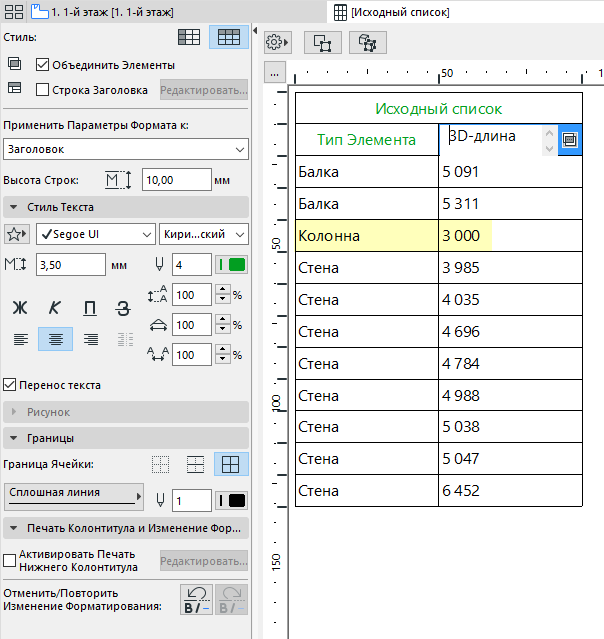Click the Высота Строк input field
This screenshot has height=639, width=604.
pos(176,180)
